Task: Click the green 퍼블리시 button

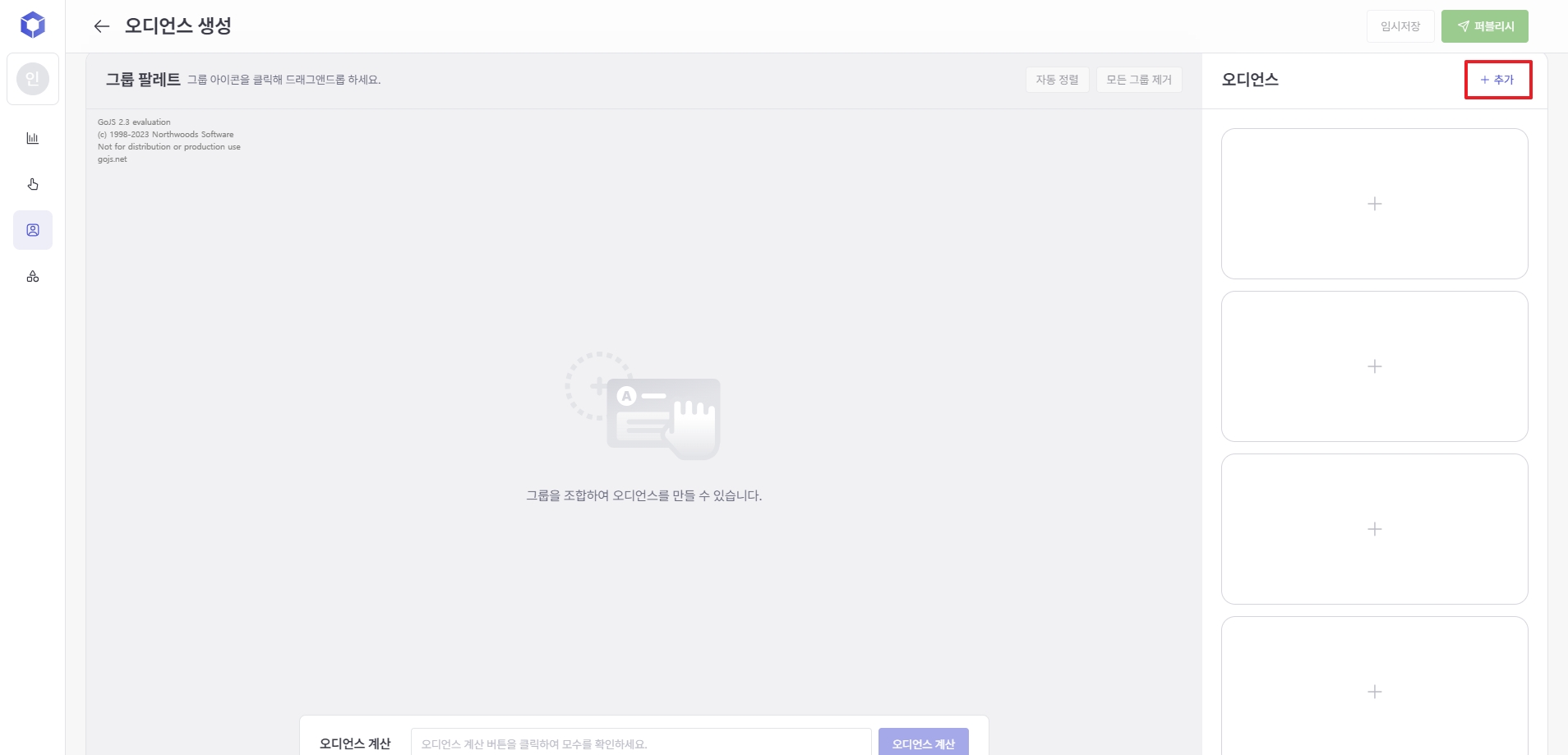Action: pos(1484,26)
